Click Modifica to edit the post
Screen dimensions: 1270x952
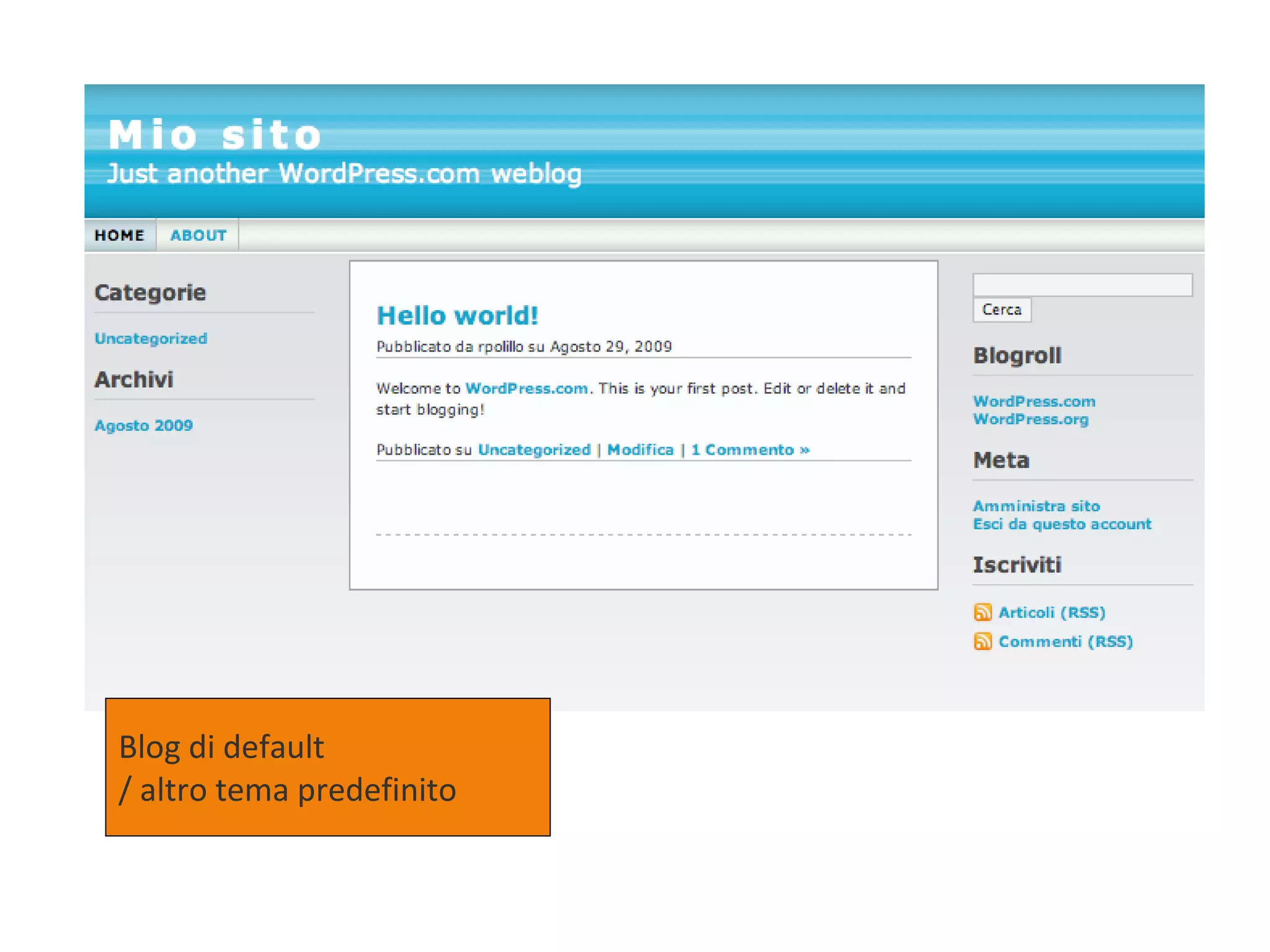tap(640, 450)
